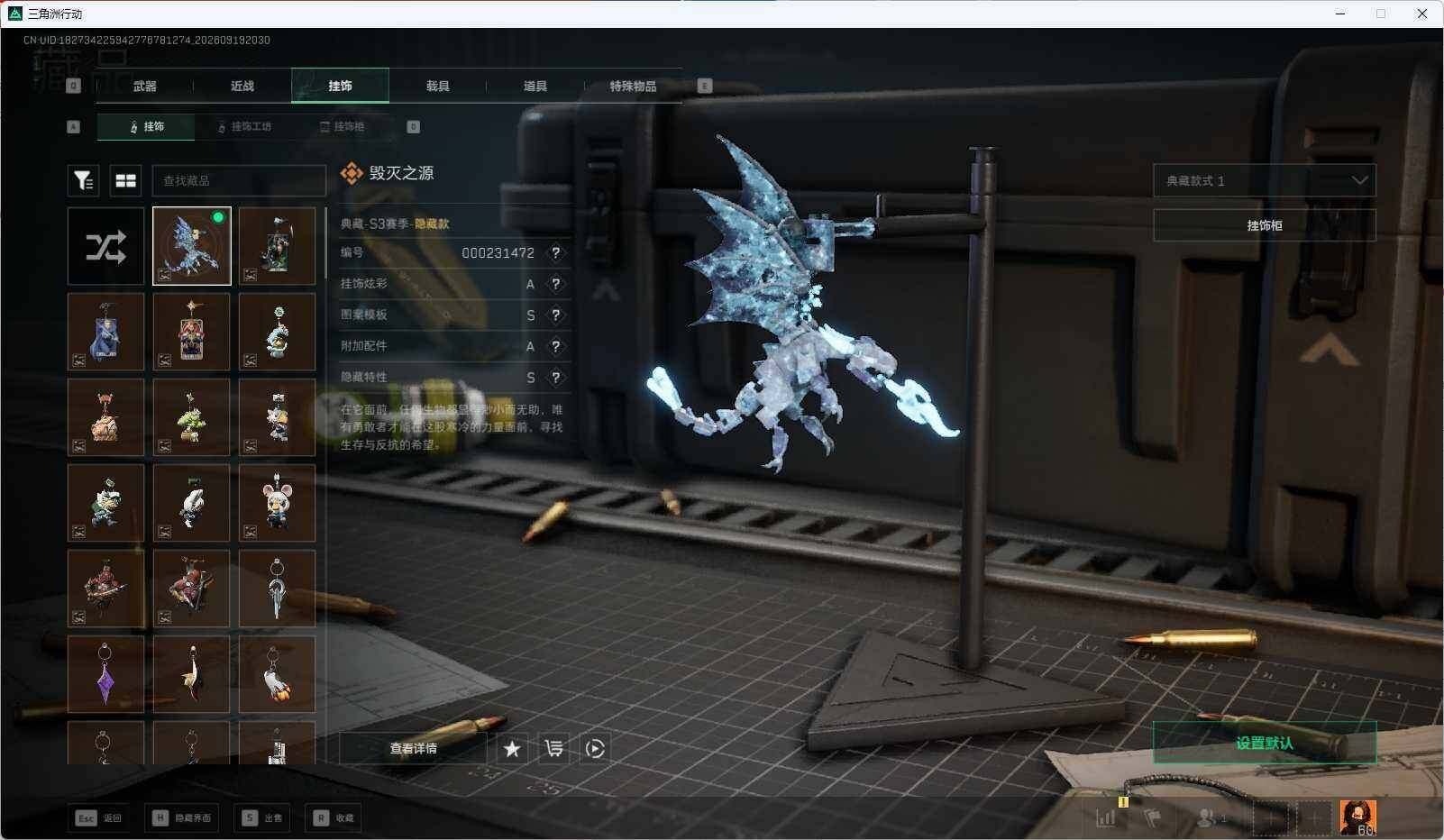Open the 挂饰柜 sub-tab

click(x=343, y=127)
